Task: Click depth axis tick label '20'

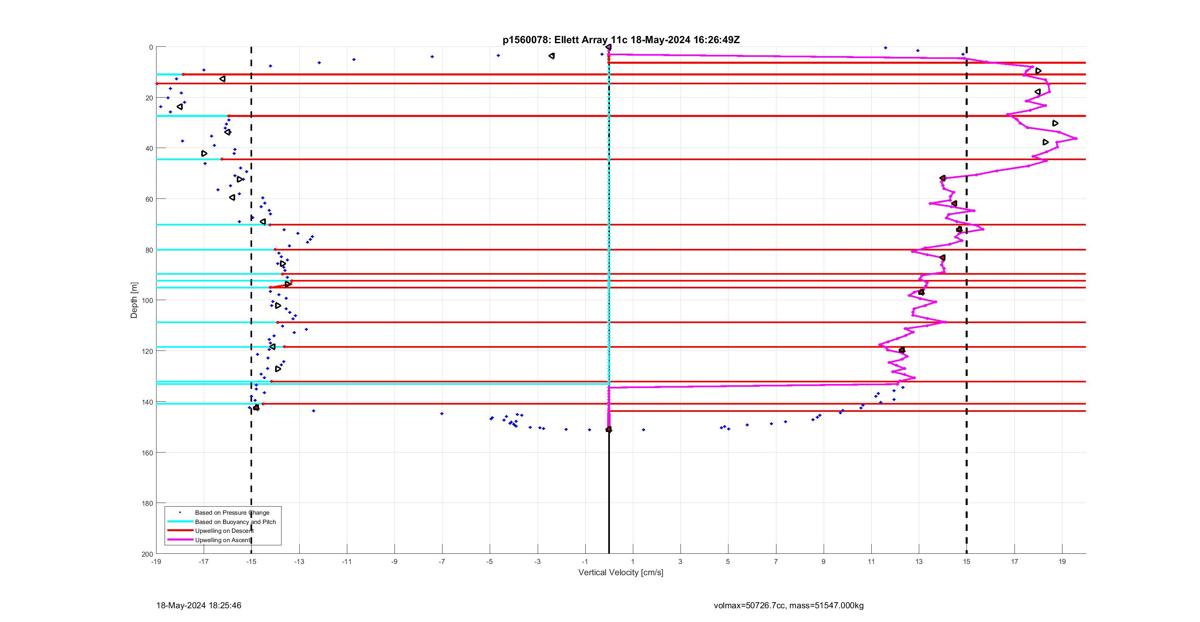Action: [x=148, y=98]
